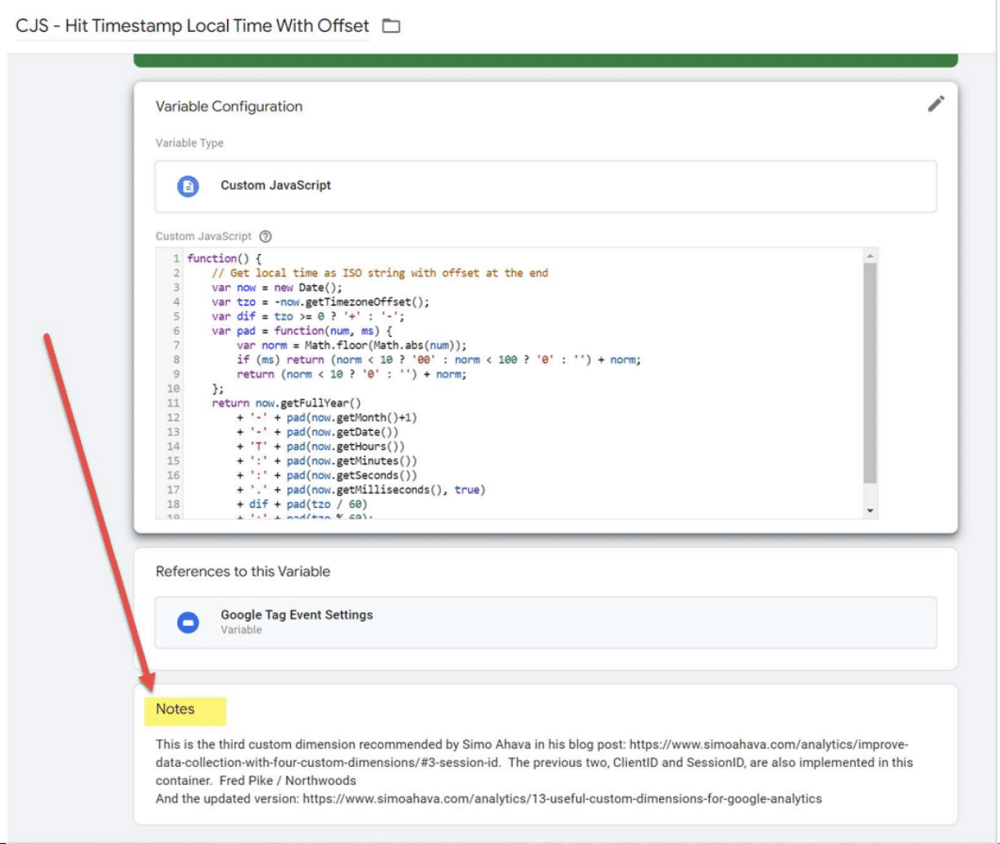The width and height of the screenshot is (1000, 844).
Task: Click the folder icon beside the variable name
Action: pos(391,26)
